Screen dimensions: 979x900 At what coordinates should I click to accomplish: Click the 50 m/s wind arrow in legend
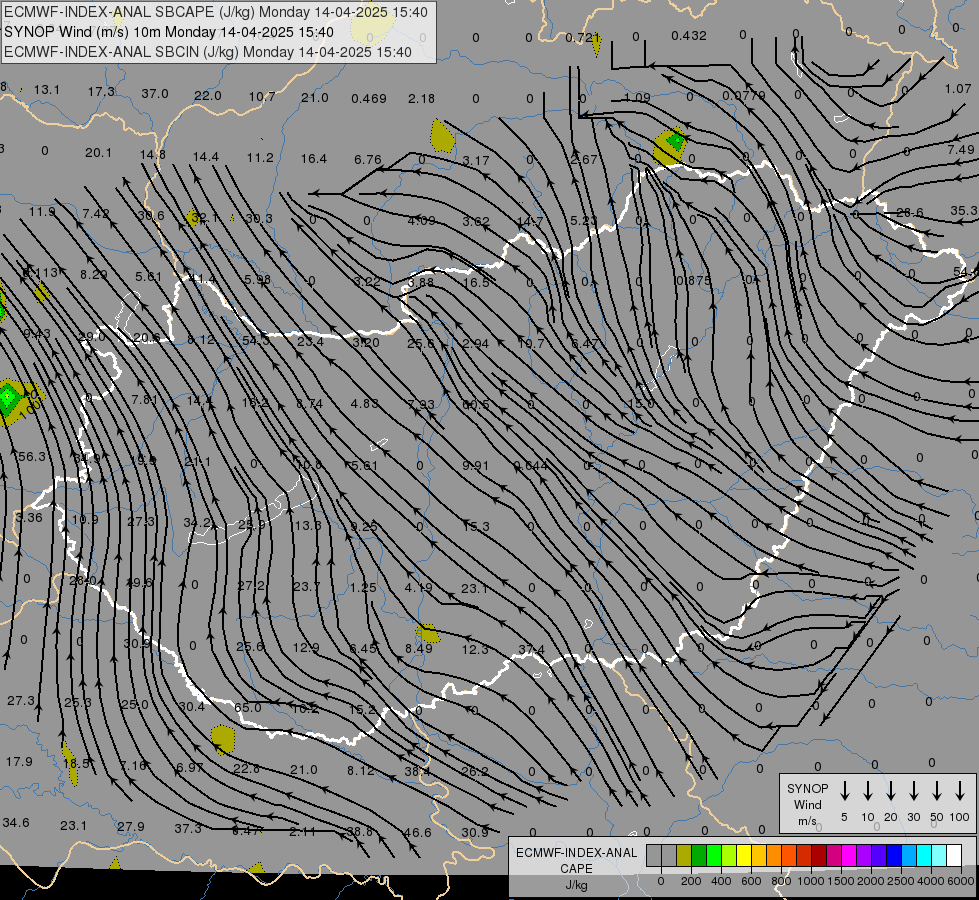937,791
